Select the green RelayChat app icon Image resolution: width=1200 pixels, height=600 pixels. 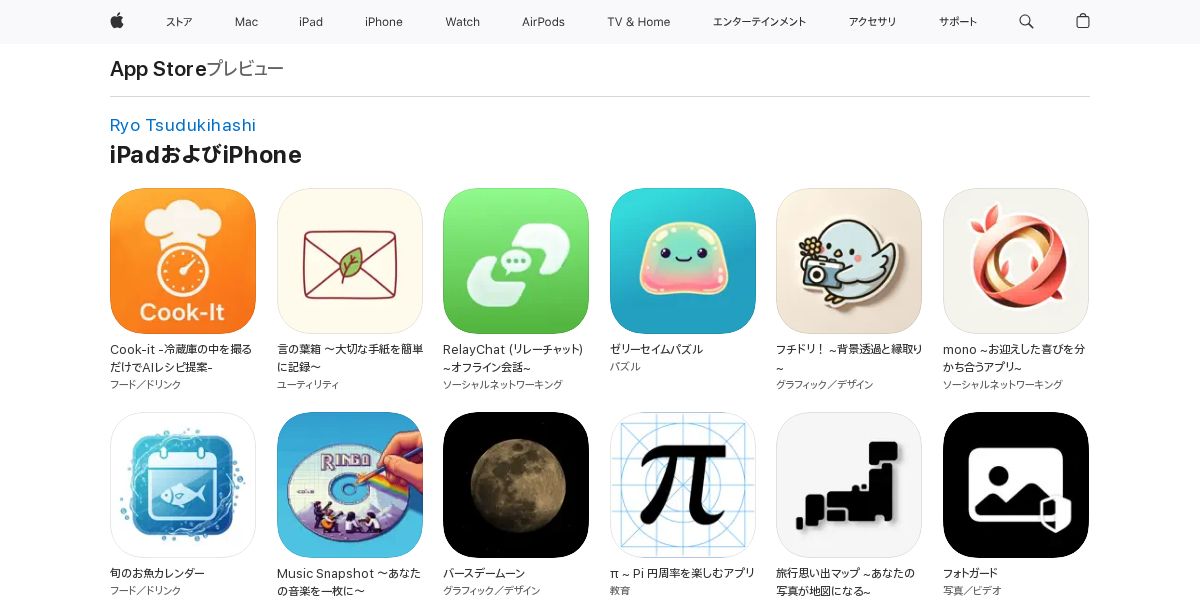point(516,261)
